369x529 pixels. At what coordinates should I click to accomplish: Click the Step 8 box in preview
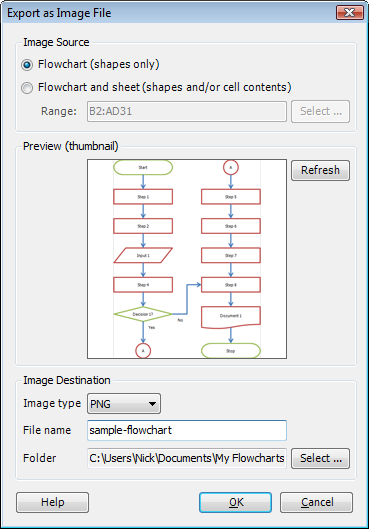231,285
